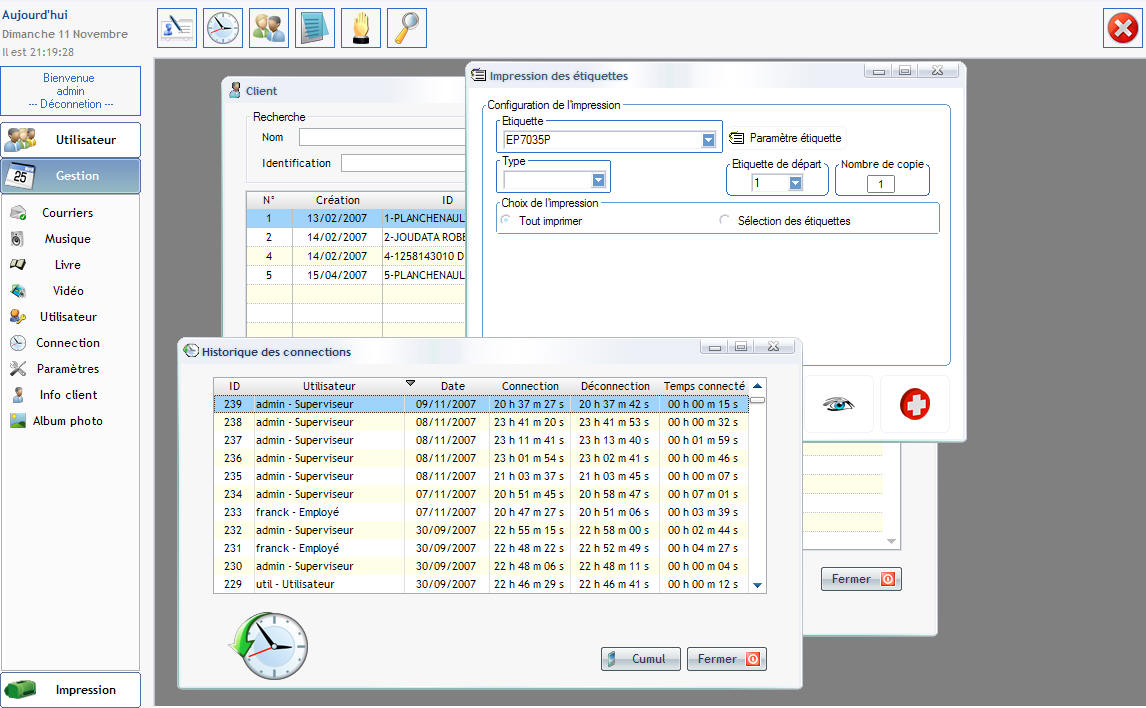This screenshot has width=1146, height=708.
Task: Open the clock toolbar icon
Action: [223, 28]
